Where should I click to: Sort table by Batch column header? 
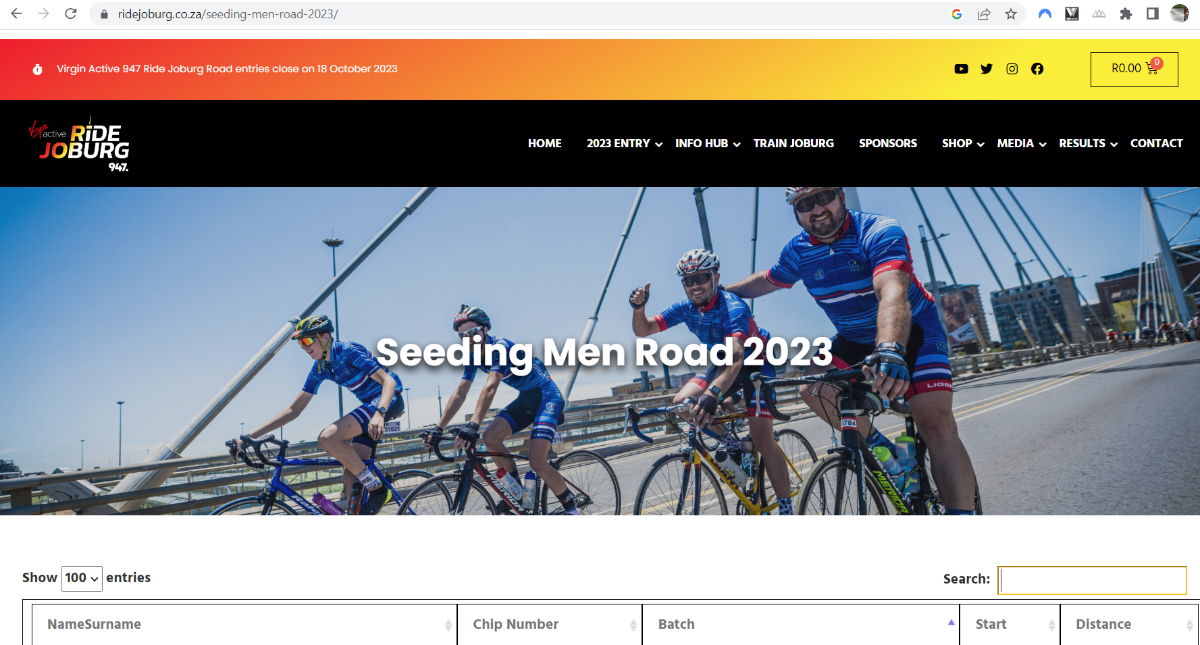coord(801,624)
